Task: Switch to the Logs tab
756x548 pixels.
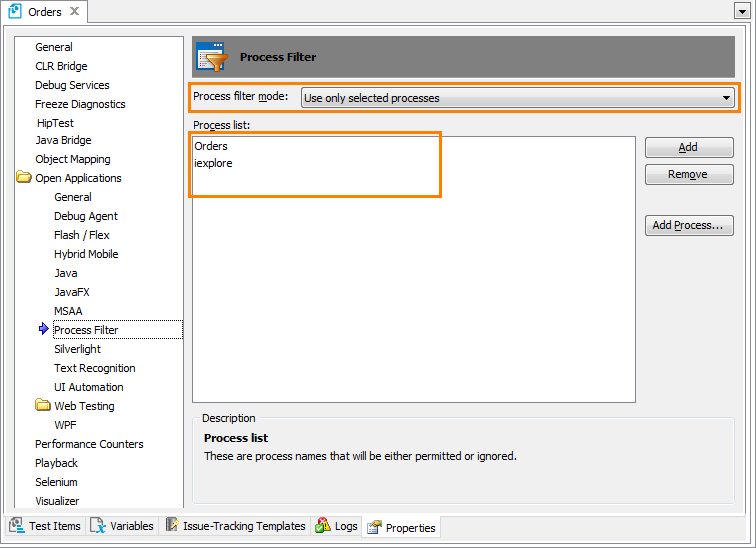Action: coord(337,526)
